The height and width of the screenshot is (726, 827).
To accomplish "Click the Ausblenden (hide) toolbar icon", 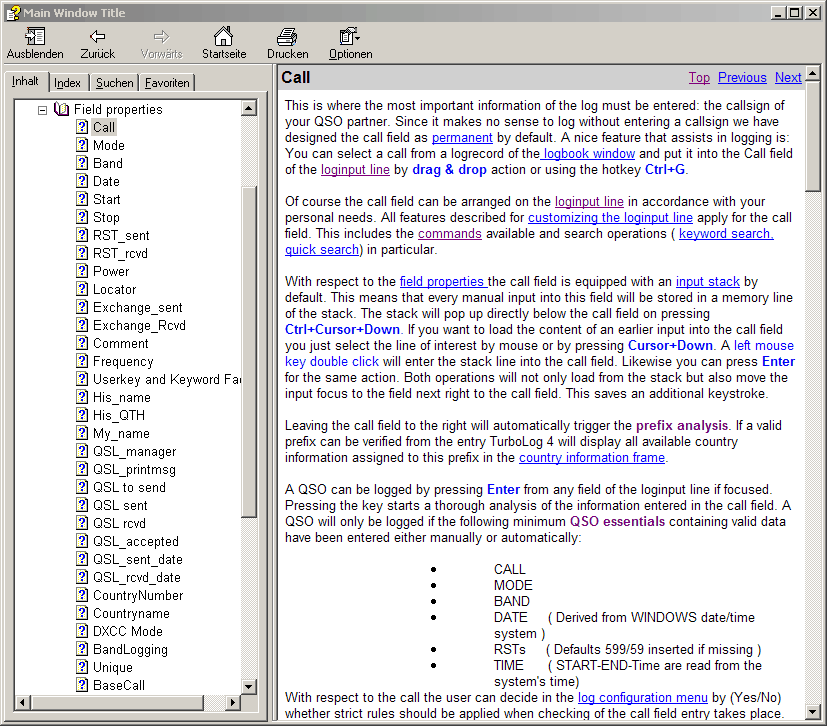I will click(35, 37).
